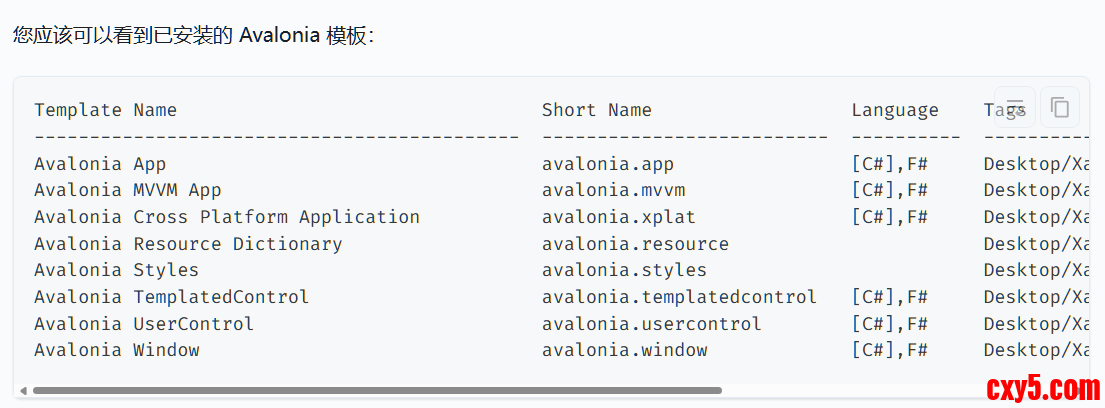Click the 'avalonia.styles' short name
1105x408 pixels.
[624, 270]
